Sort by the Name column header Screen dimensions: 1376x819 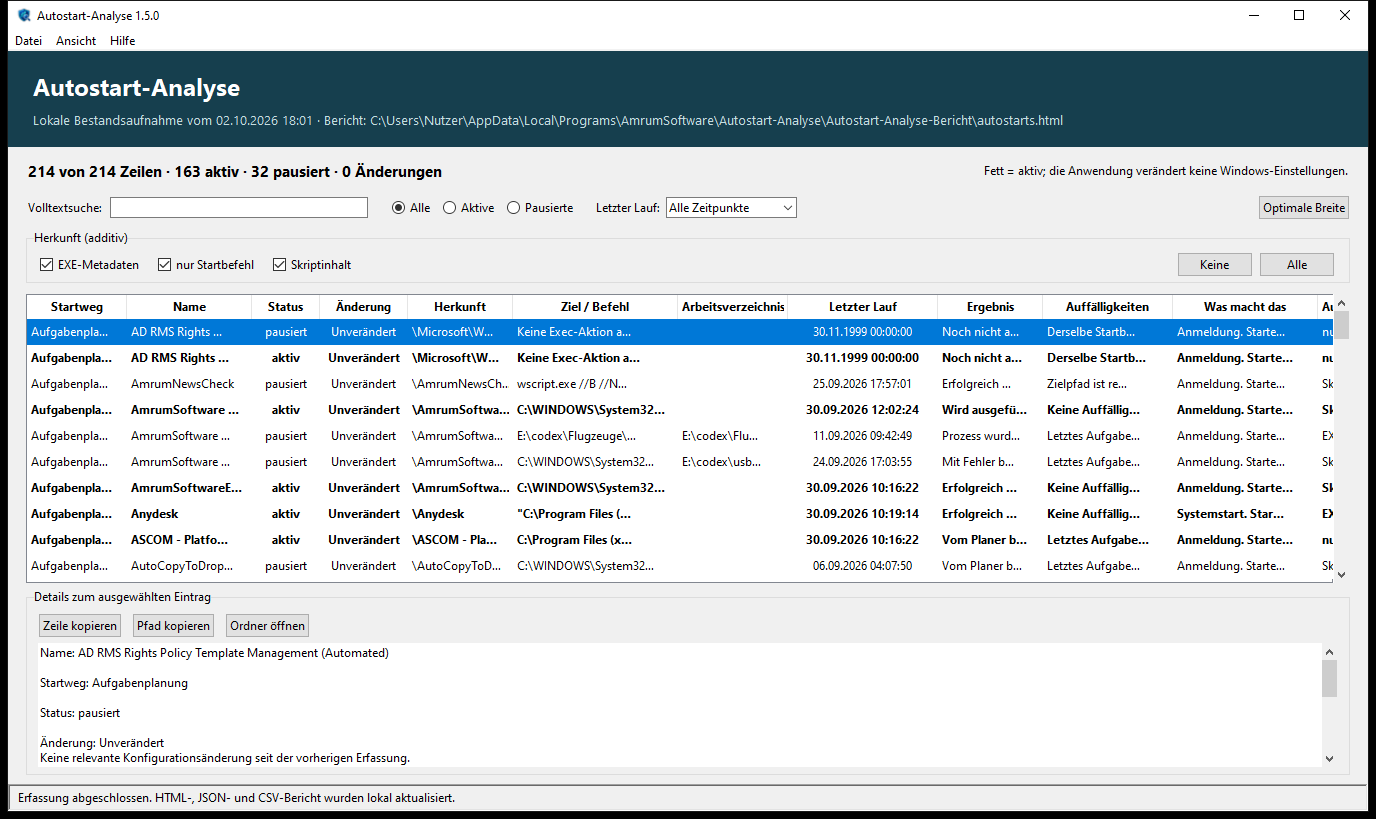tap(189, 307)
